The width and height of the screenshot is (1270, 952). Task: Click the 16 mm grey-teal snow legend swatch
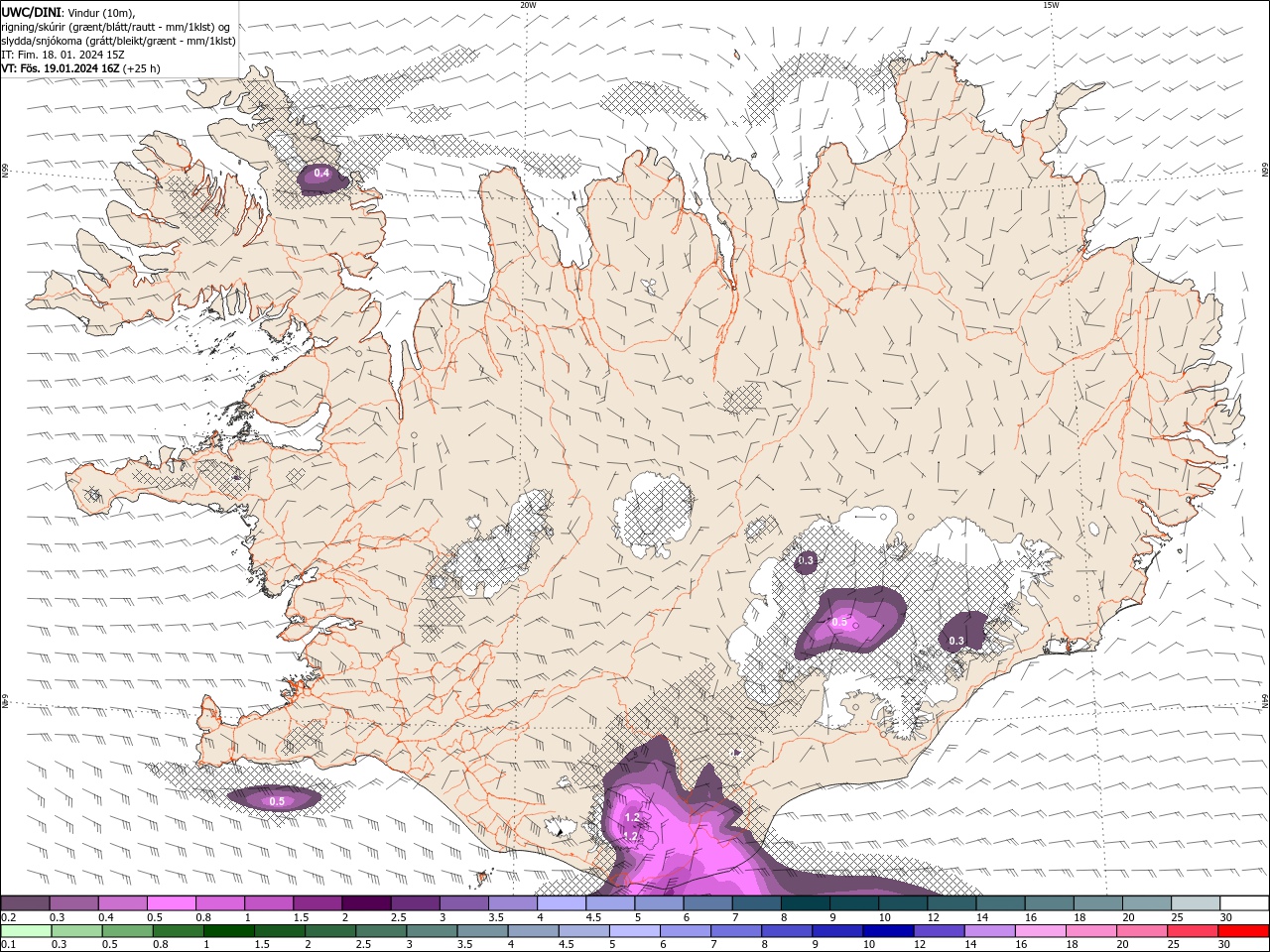pyautogui.click(x=1049, y=903)
